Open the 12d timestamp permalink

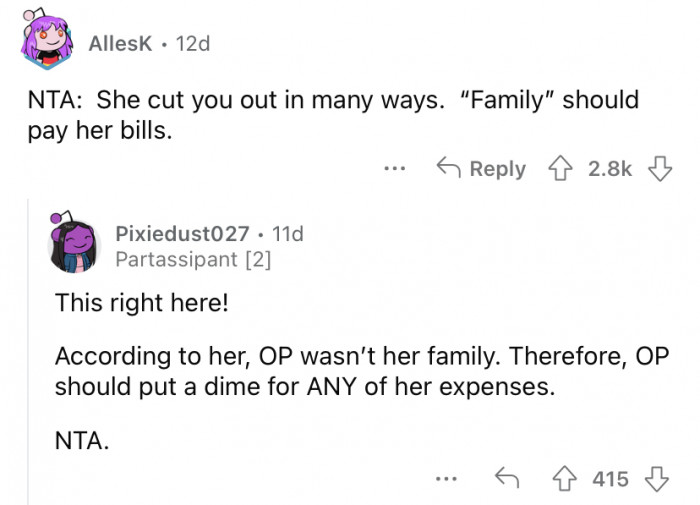tap(192, 44)
